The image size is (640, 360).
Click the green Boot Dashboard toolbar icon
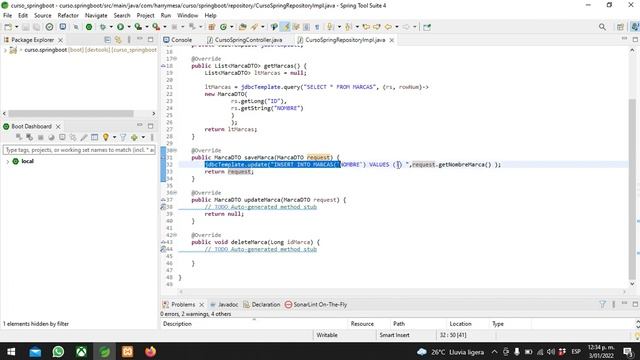point(89,27)
